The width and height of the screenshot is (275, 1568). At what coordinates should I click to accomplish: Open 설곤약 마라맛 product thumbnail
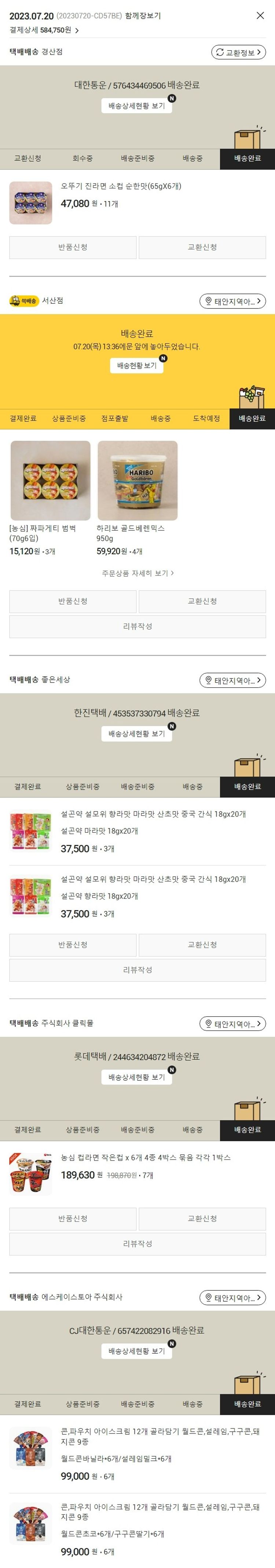click(x=30, y=832)
